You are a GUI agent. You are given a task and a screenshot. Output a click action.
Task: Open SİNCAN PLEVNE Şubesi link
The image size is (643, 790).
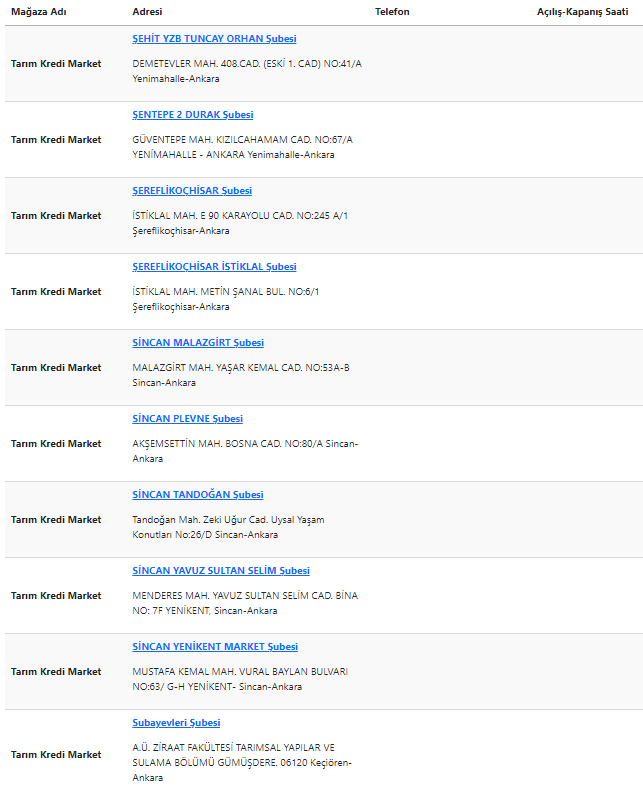pyautogui.click(x=187, y=419)
